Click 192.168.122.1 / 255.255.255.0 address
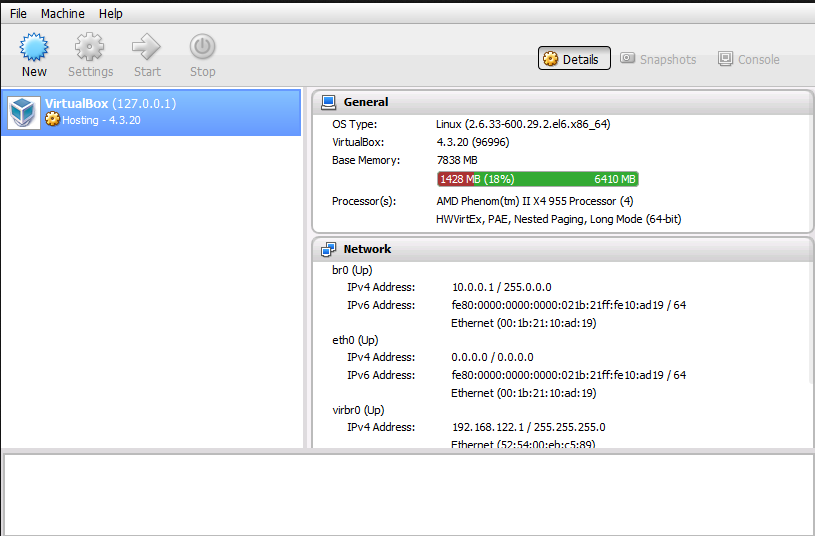 point(529,427)
